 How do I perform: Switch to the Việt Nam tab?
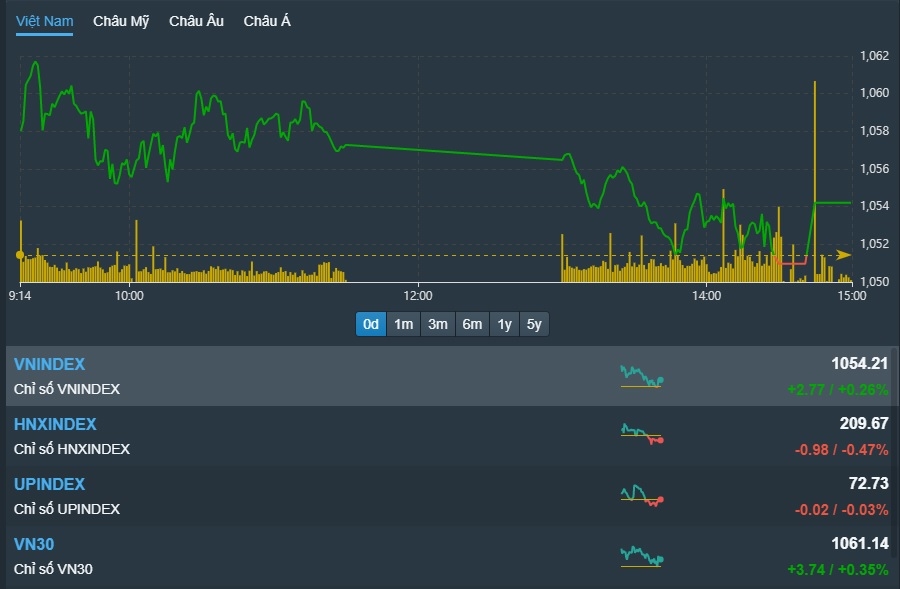(44, 21)
